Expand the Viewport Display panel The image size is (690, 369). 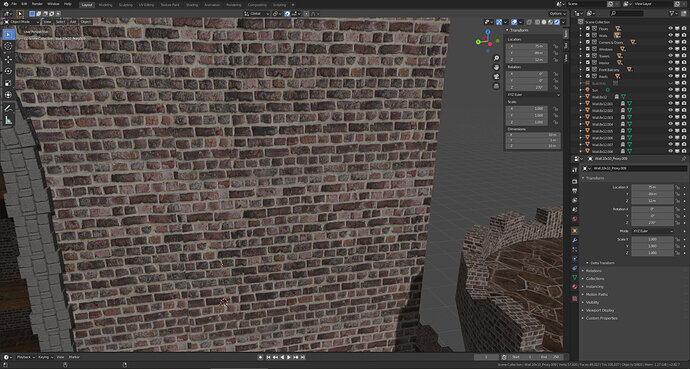tap(599, 310)
